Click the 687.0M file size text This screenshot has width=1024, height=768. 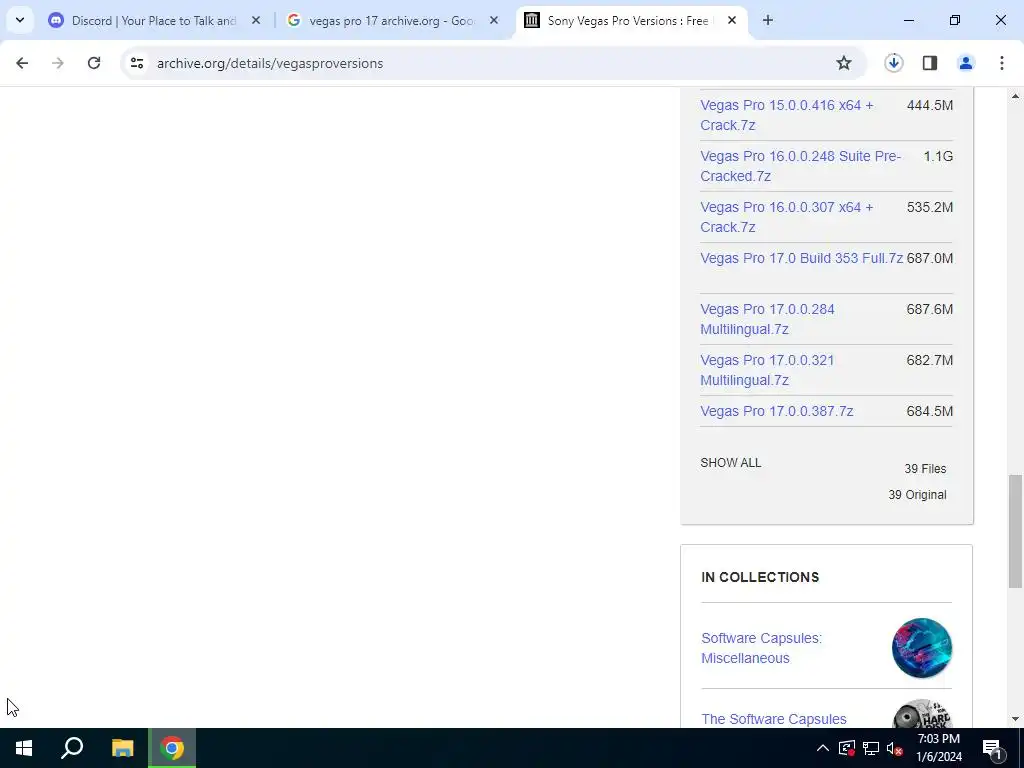click(x=929, y=258)
